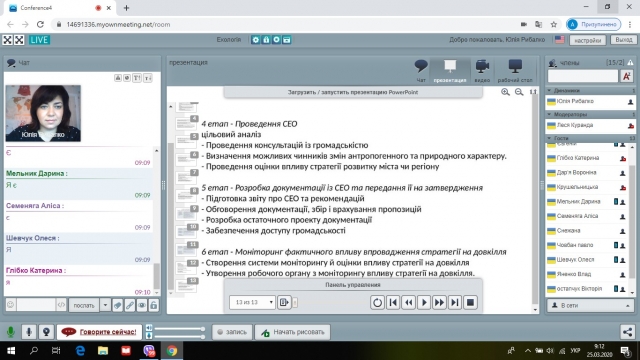Open File Explorer from the taskbar
This screenshot has width=640, height=360.
point(103,351)
